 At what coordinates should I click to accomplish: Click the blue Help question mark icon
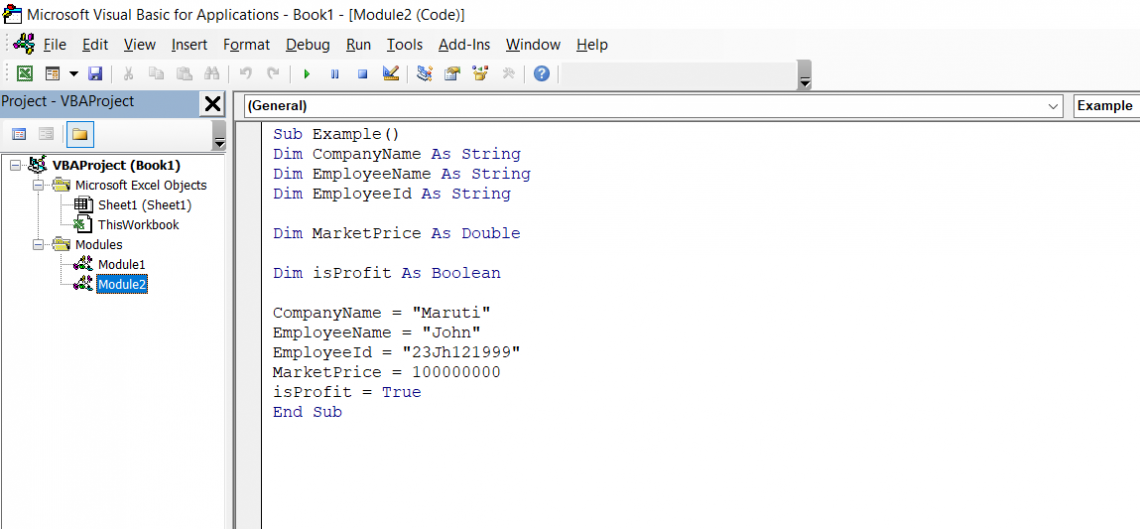(541, 74)
